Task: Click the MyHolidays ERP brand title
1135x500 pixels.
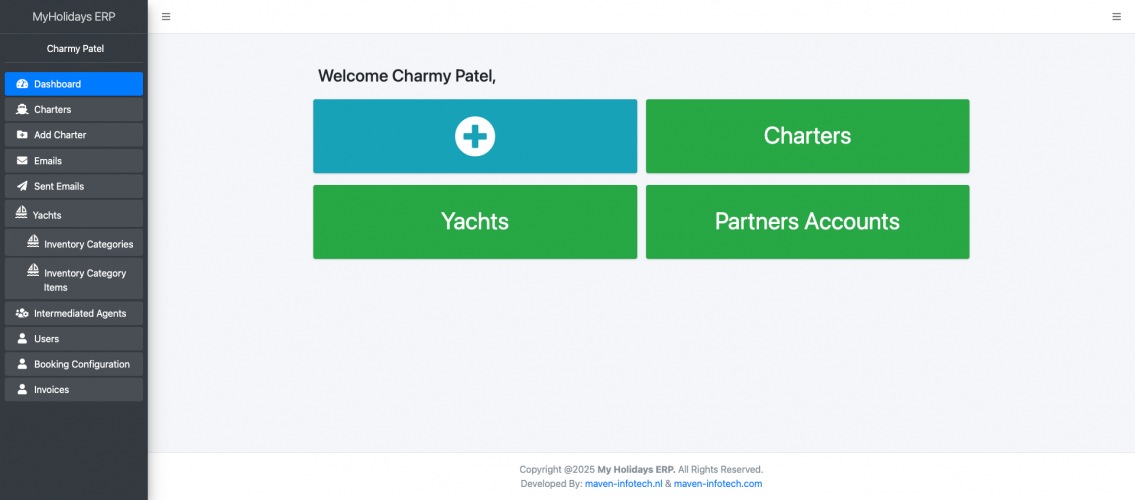Action: tap(74, 17)
